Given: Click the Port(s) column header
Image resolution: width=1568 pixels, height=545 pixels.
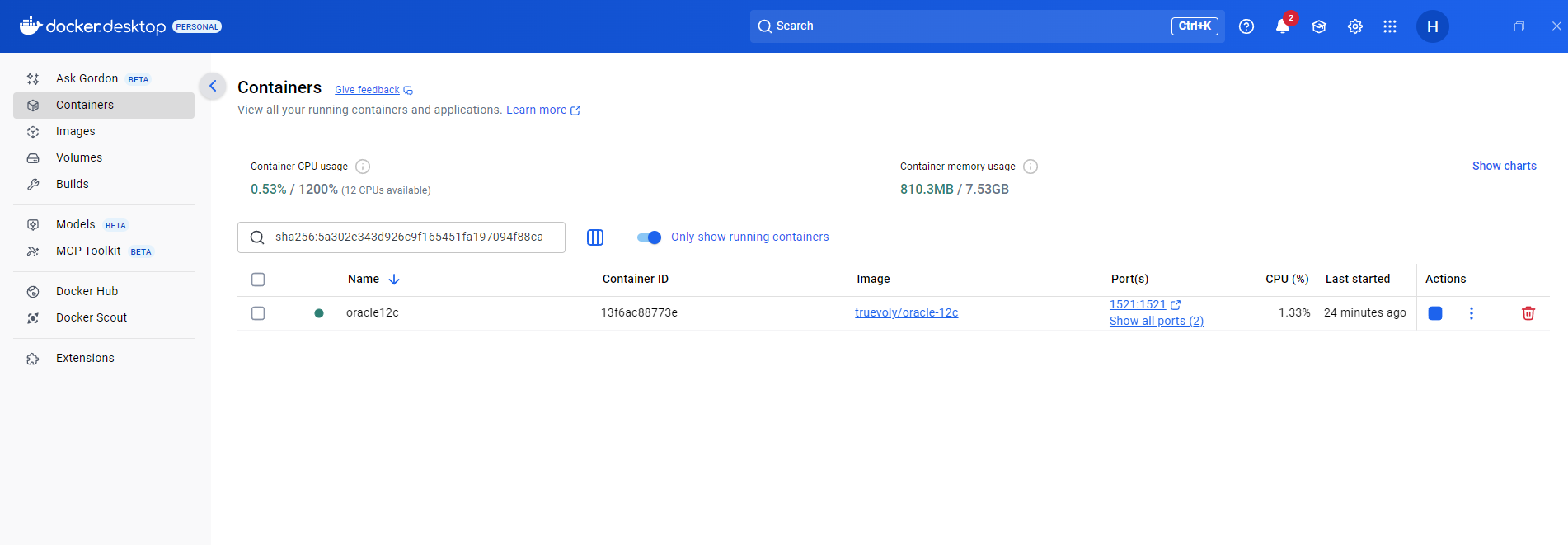Looking at the screenshot, I should (1129, 279).
